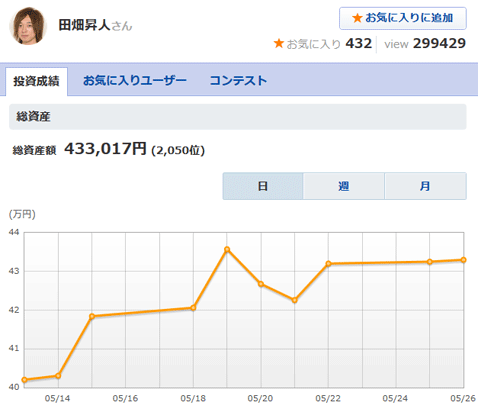
Task: Click 田畑昇人 profile avatar photo
Action: pyautogui.click(x=28, y=26)
